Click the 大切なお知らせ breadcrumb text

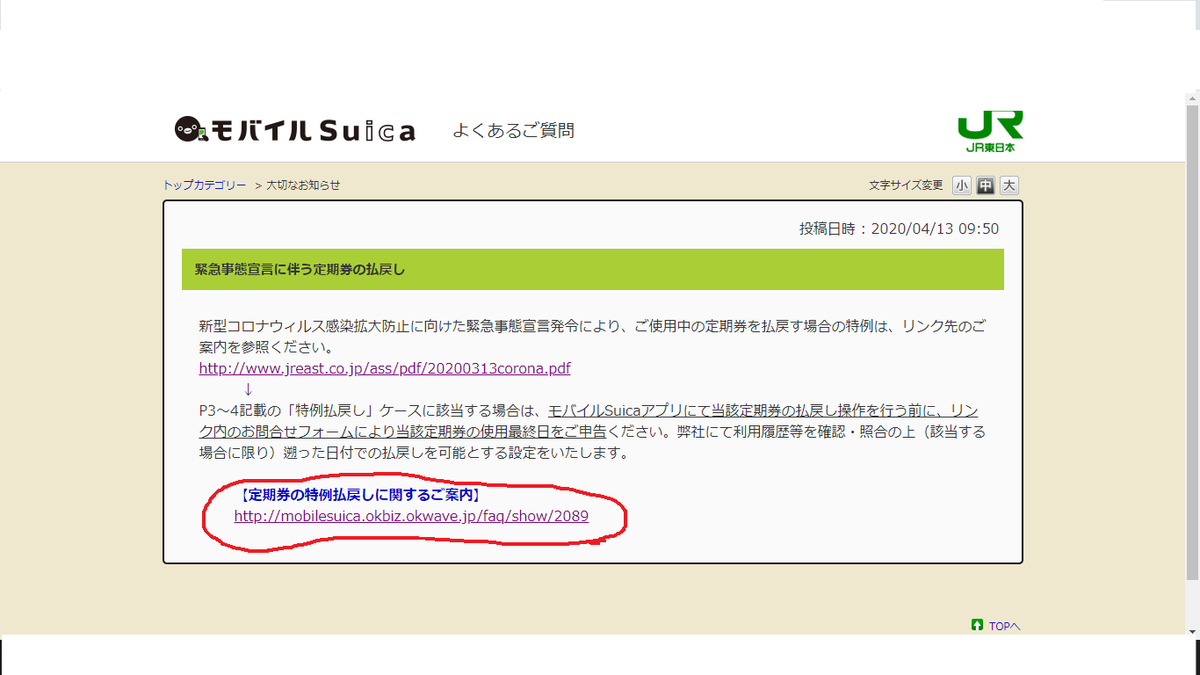point(303,185)
